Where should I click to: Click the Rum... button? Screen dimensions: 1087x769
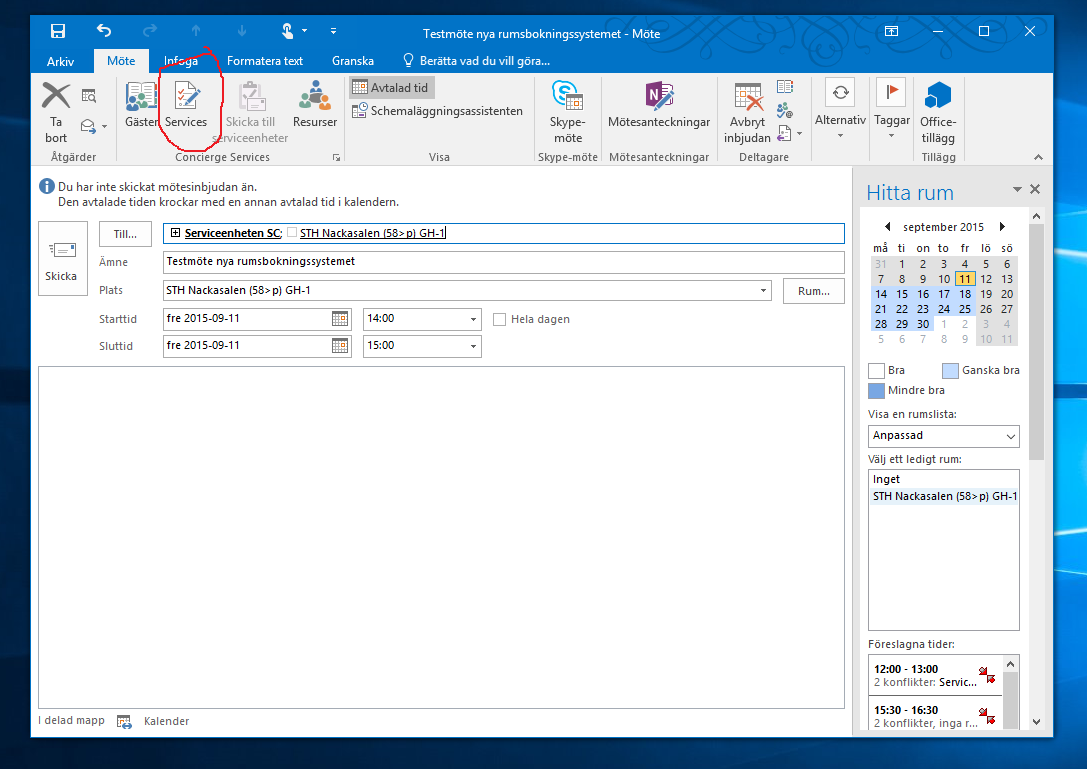click(814, 291)
